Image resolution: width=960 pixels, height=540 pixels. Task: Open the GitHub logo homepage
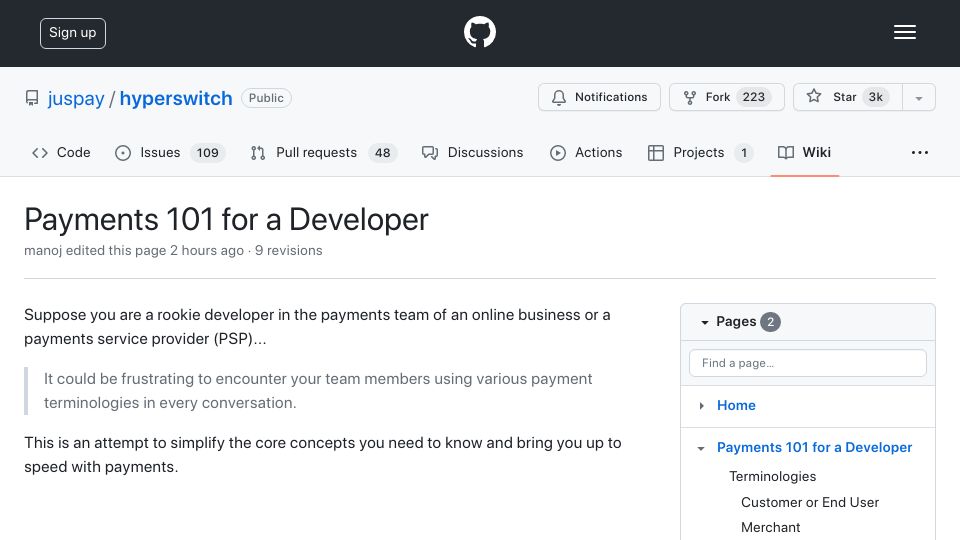tap(479, 32)
